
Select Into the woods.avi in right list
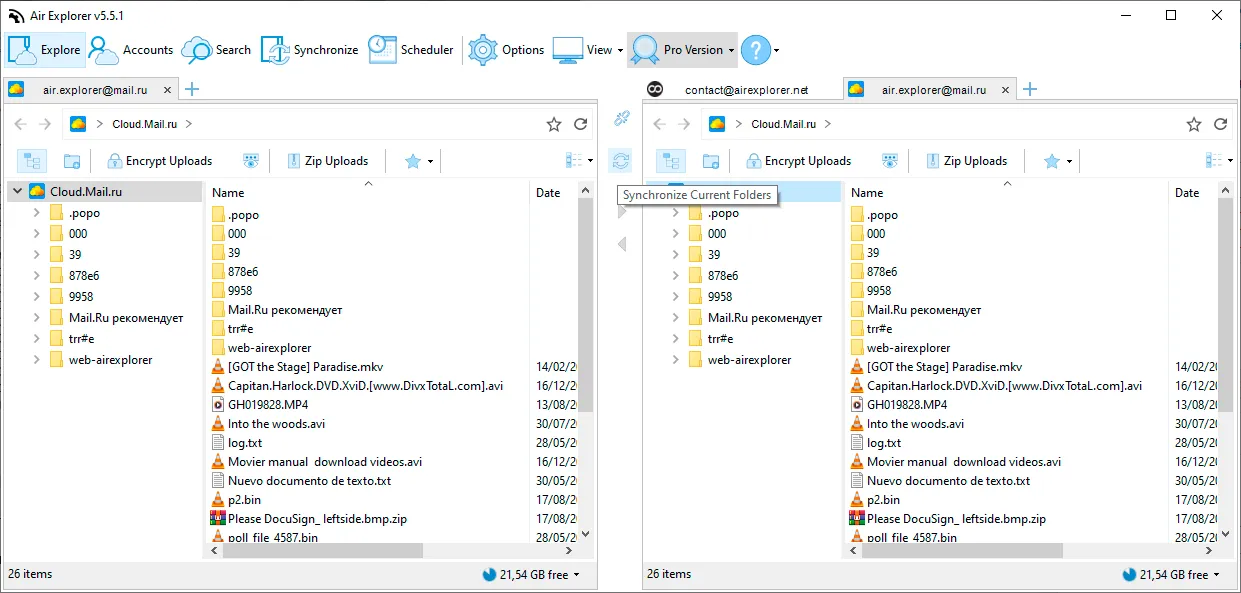pyautogui.click(x=915, y=424)
